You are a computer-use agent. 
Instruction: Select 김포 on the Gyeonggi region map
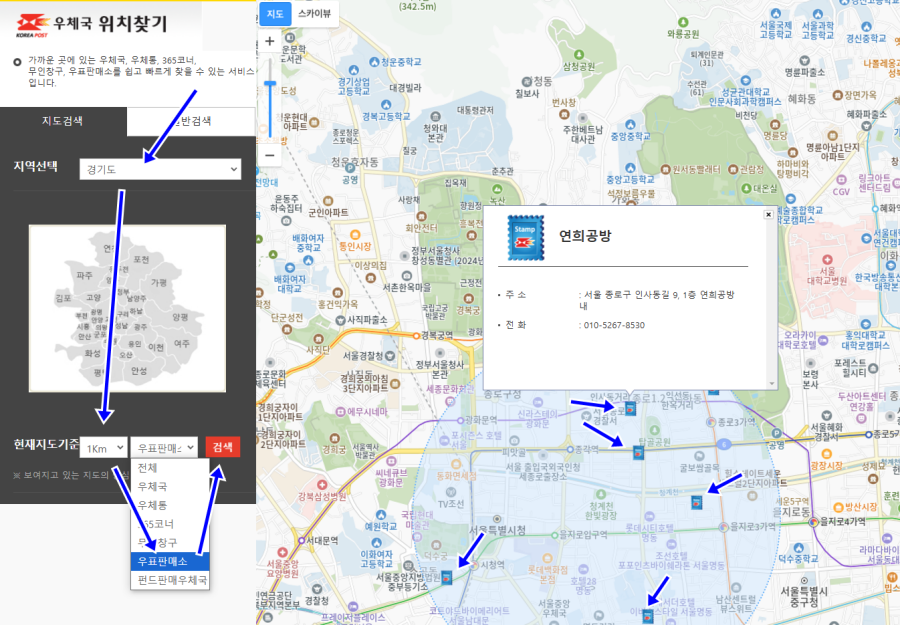click(63, 298)
